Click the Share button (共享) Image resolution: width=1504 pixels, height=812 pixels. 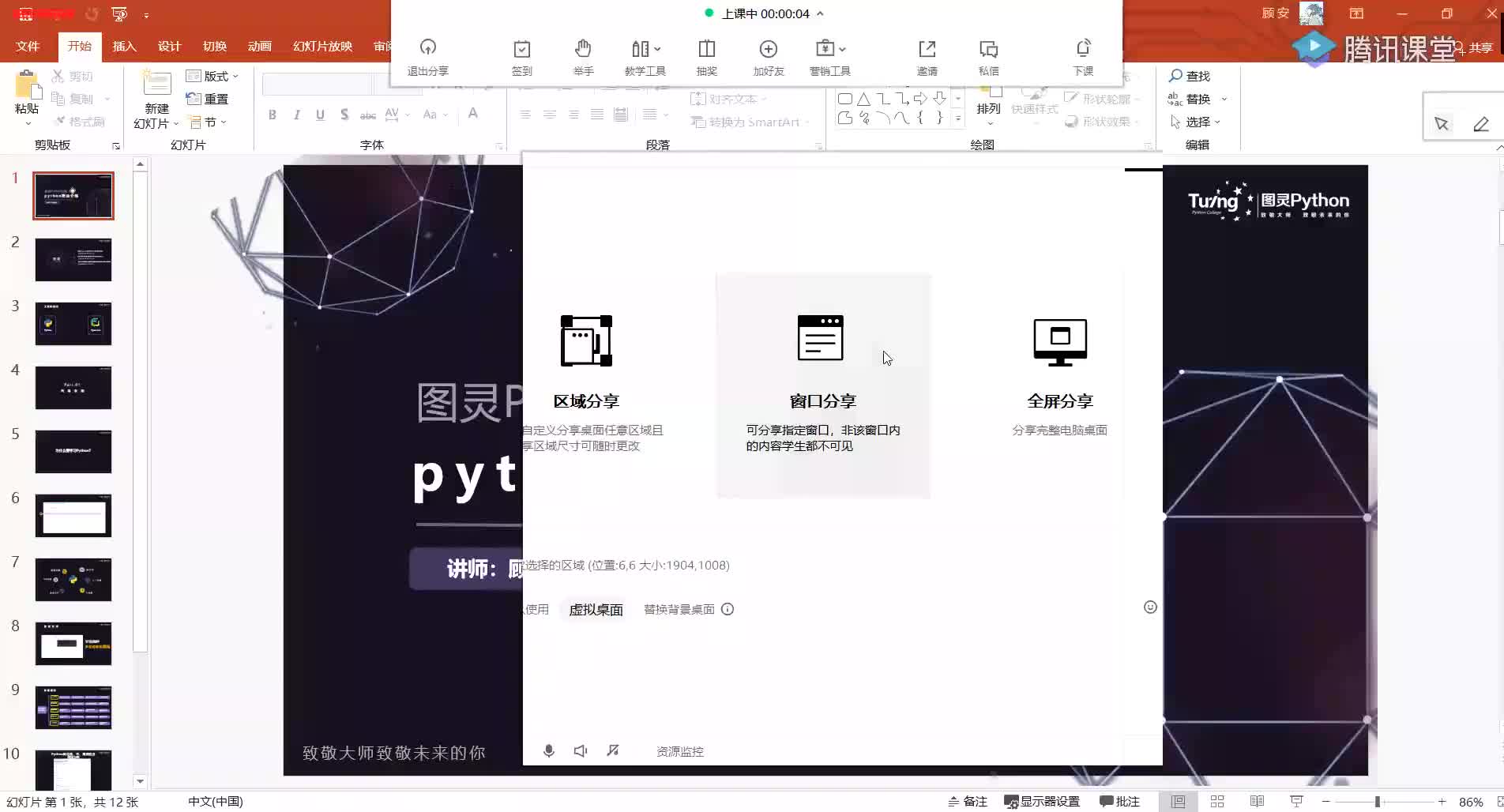coord(1474,48)
